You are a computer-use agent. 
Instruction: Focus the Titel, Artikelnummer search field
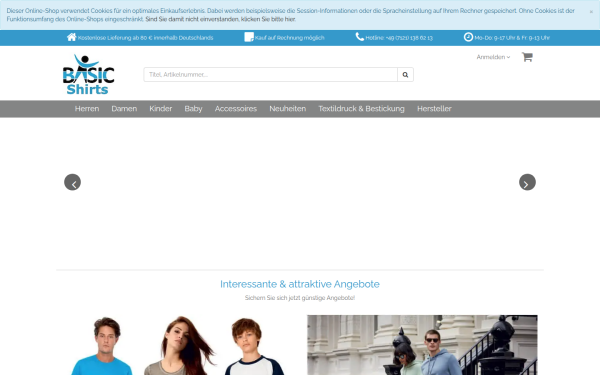click(271, 75)
